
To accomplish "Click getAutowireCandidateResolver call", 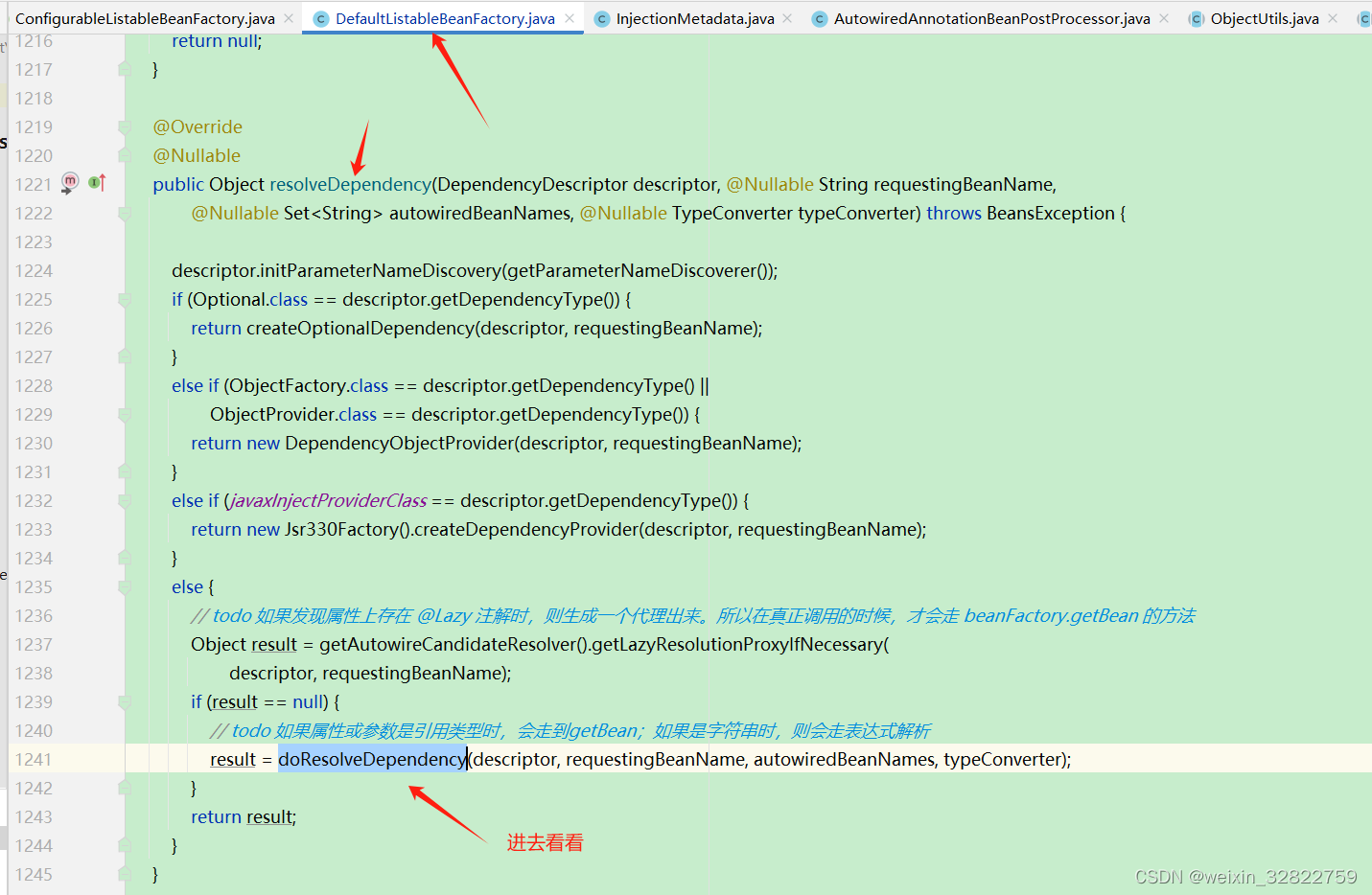I will (x=449, y=644).
